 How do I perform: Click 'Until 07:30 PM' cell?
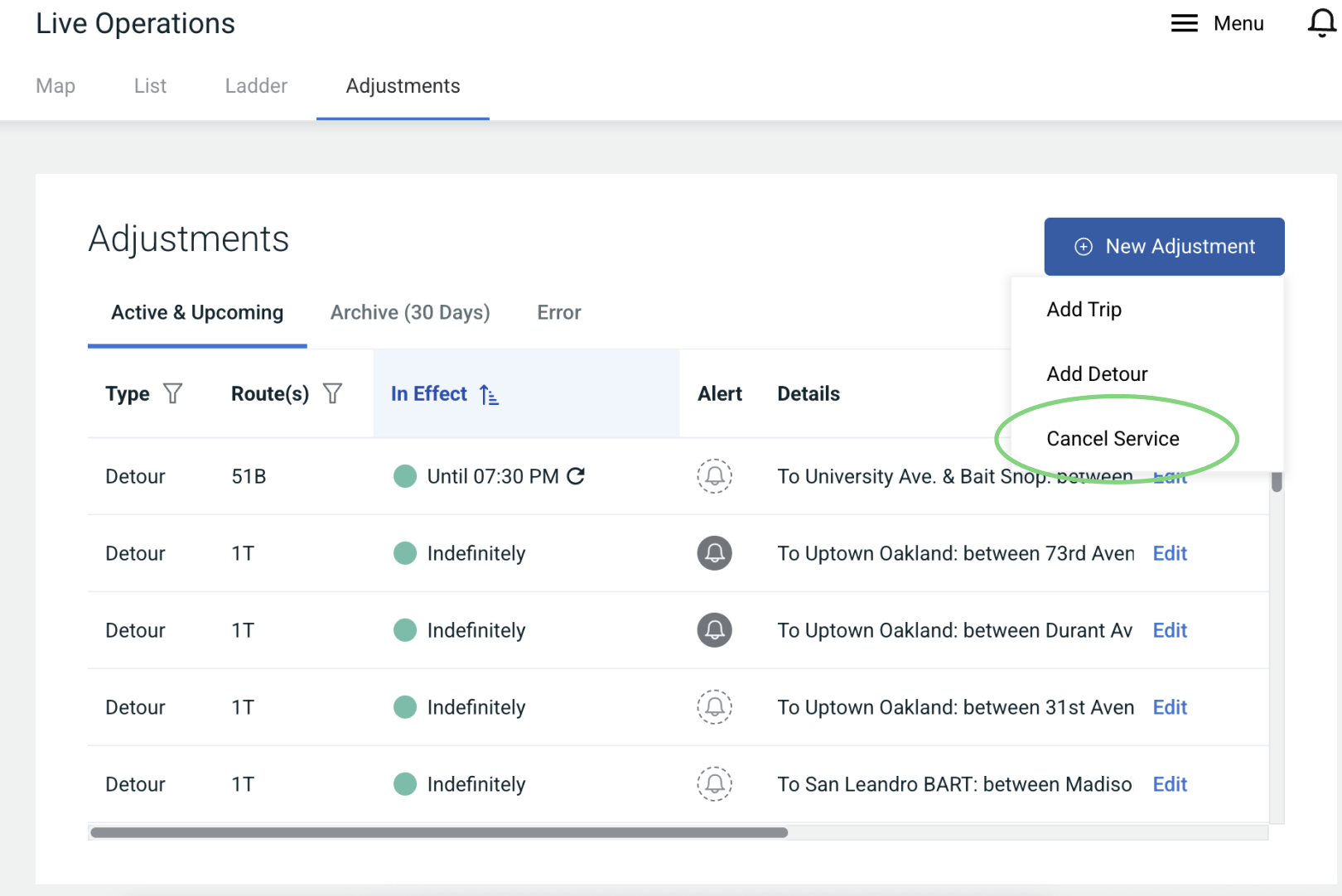pyautogui.click(x=493, y=476)
